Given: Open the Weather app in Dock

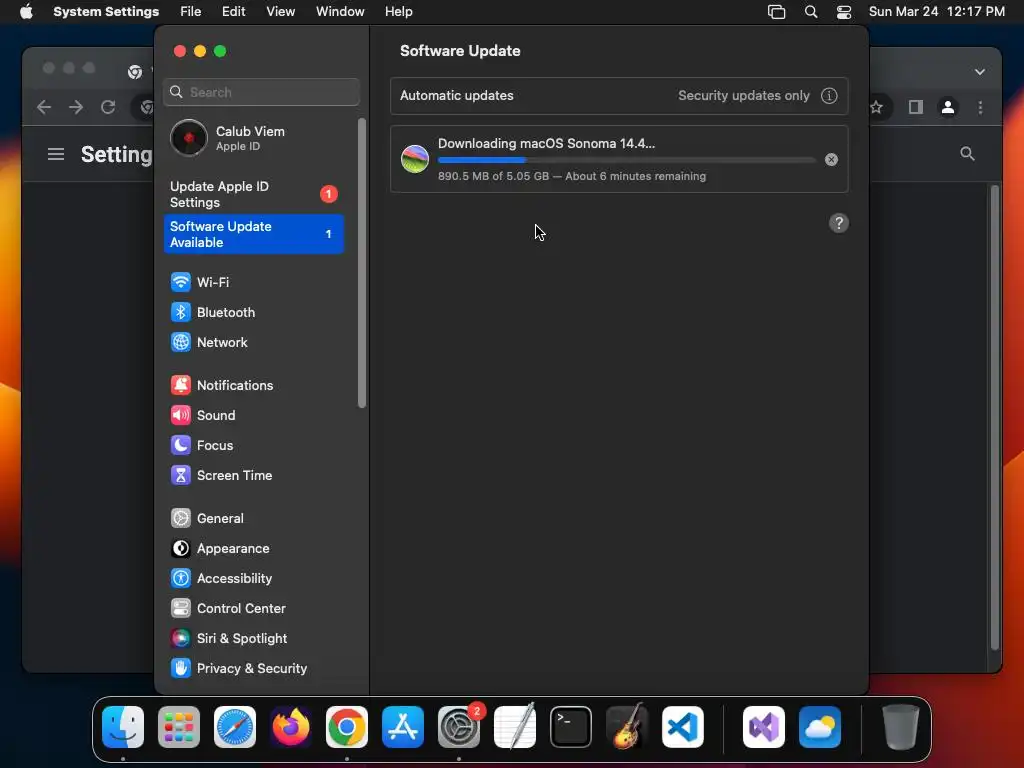Looking at the screenshot, I should coord(820,727).
